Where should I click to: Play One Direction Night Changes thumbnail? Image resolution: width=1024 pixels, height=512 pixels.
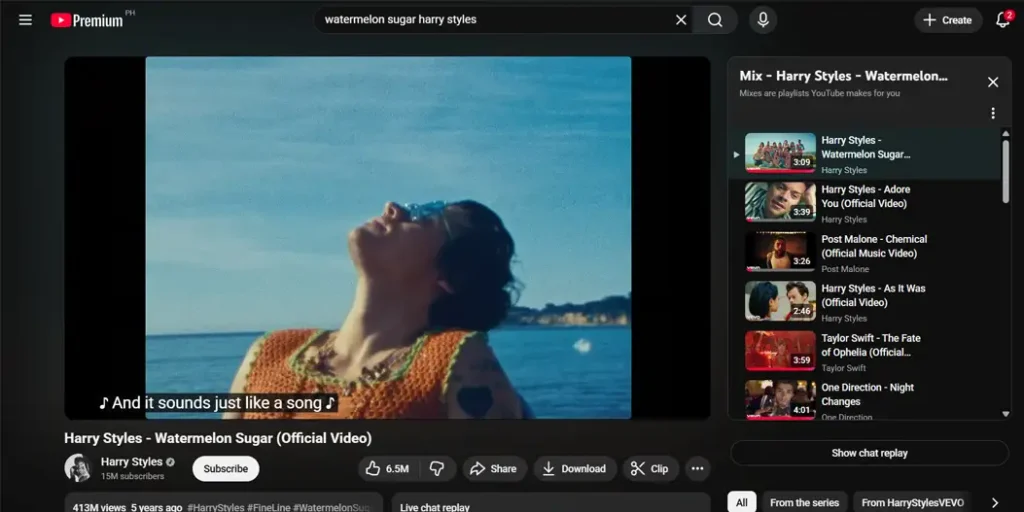click(x=780, y=400)
